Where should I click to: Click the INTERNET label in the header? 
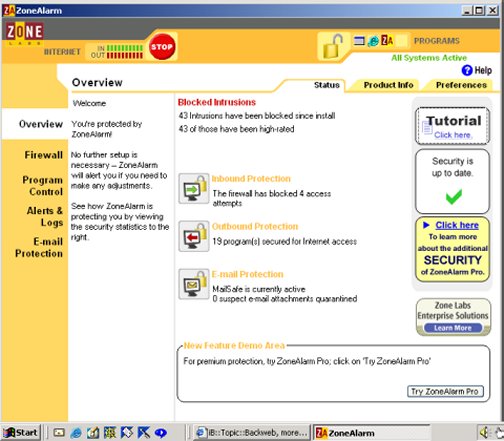(62, 52)
